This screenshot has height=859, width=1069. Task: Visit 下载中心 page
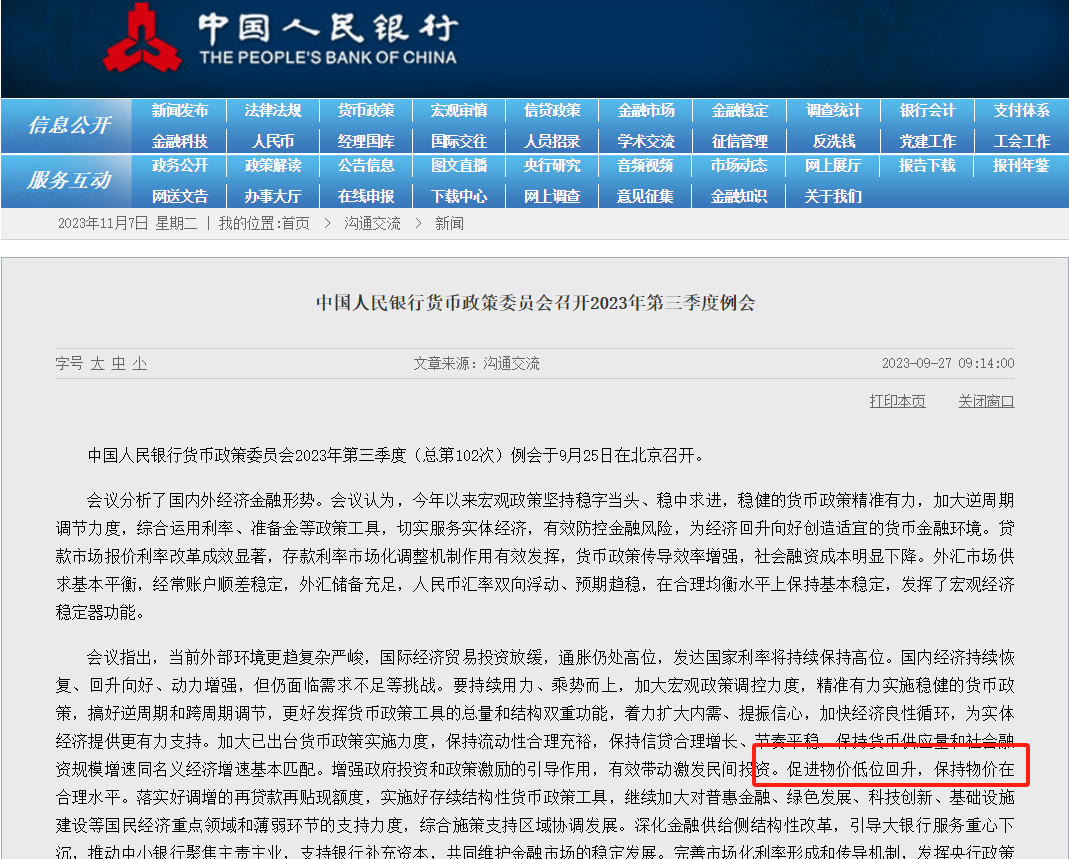[x=459, y=196]
